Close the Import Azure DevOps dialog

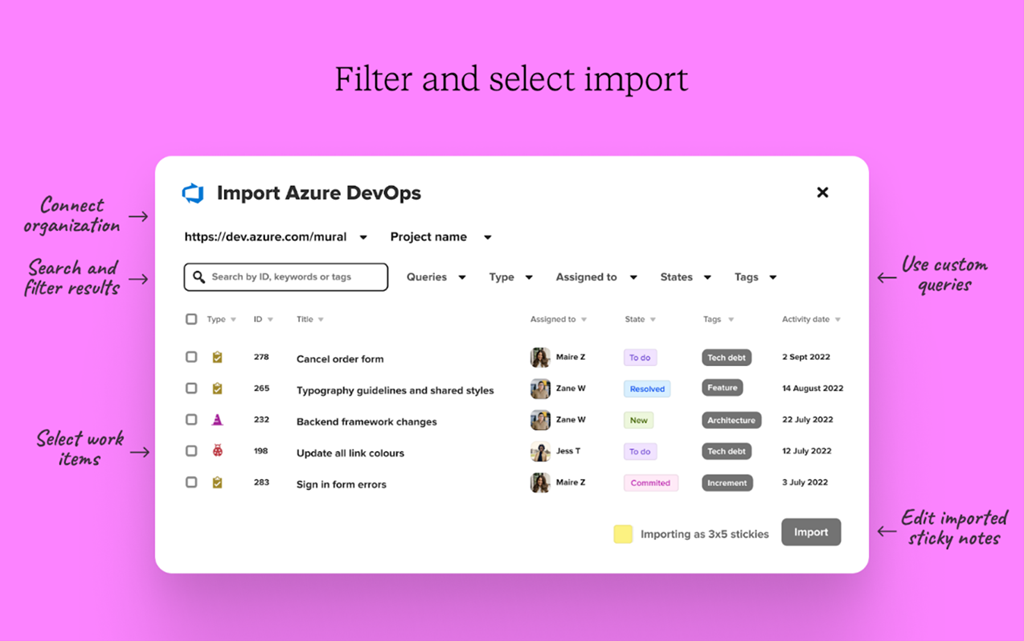tap(822, 192)
